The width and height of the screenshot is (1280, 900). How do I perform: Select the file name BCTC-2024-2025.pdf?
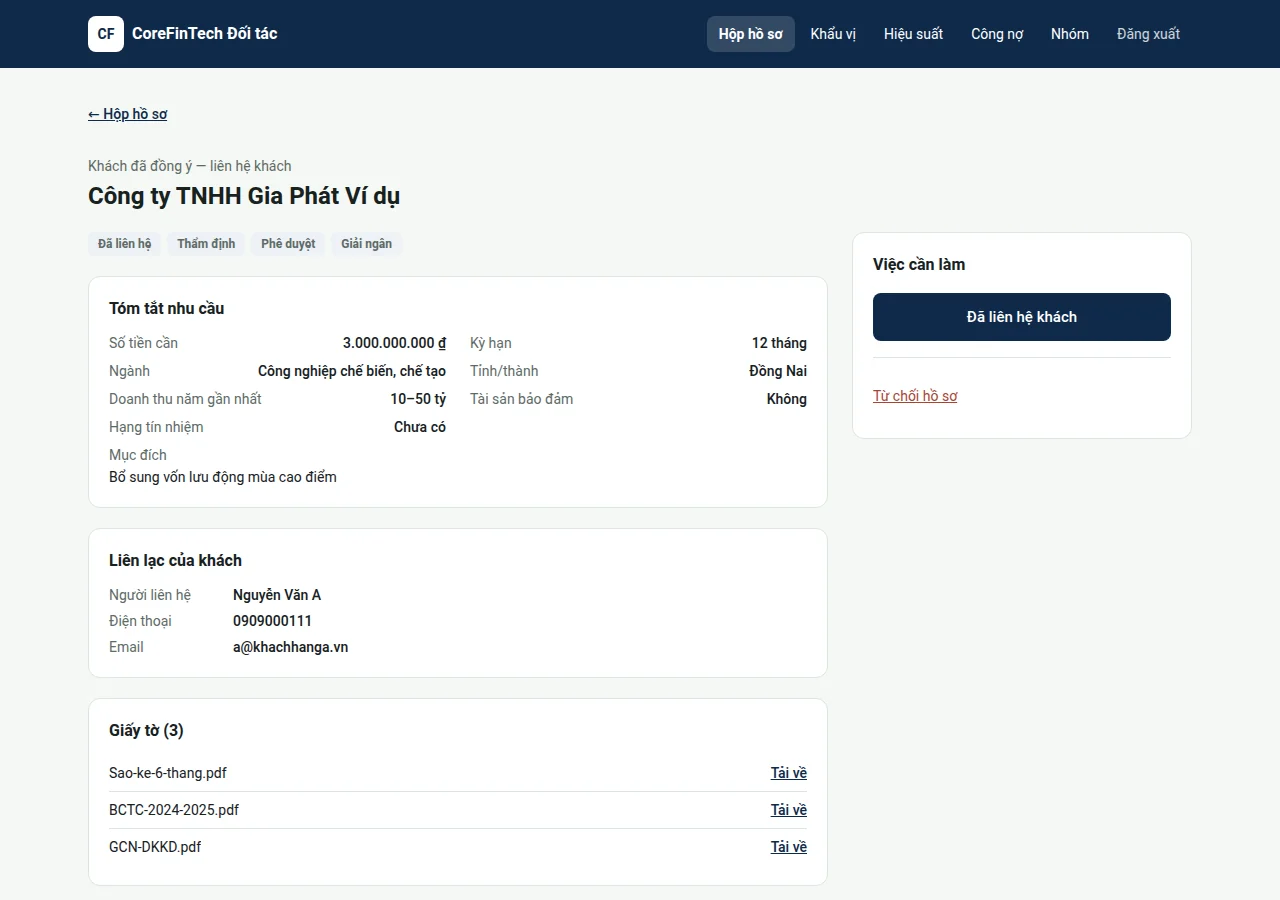click(174, 810)
